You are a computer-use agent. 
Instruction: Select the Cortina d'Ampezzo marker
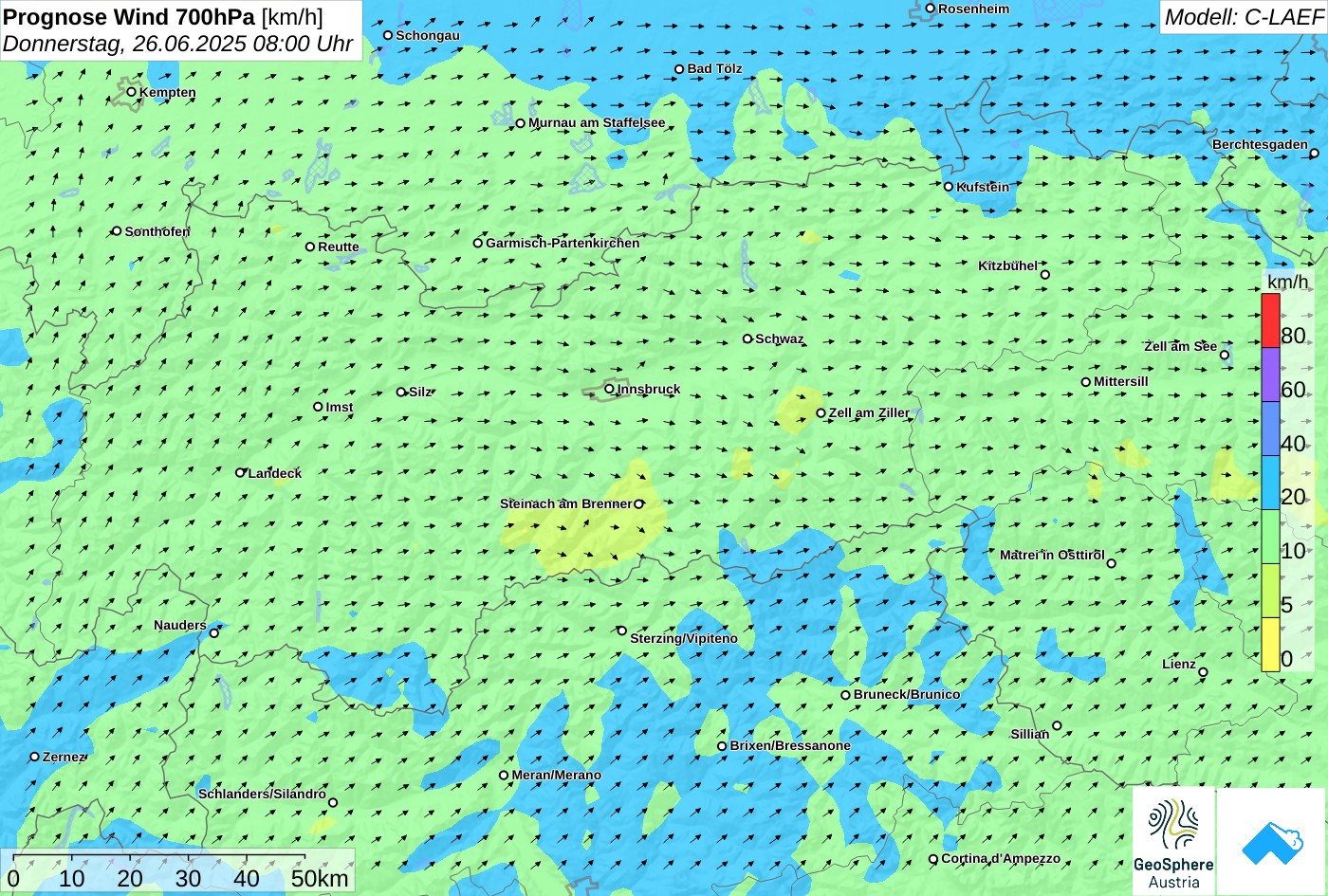tap(932, 859)
